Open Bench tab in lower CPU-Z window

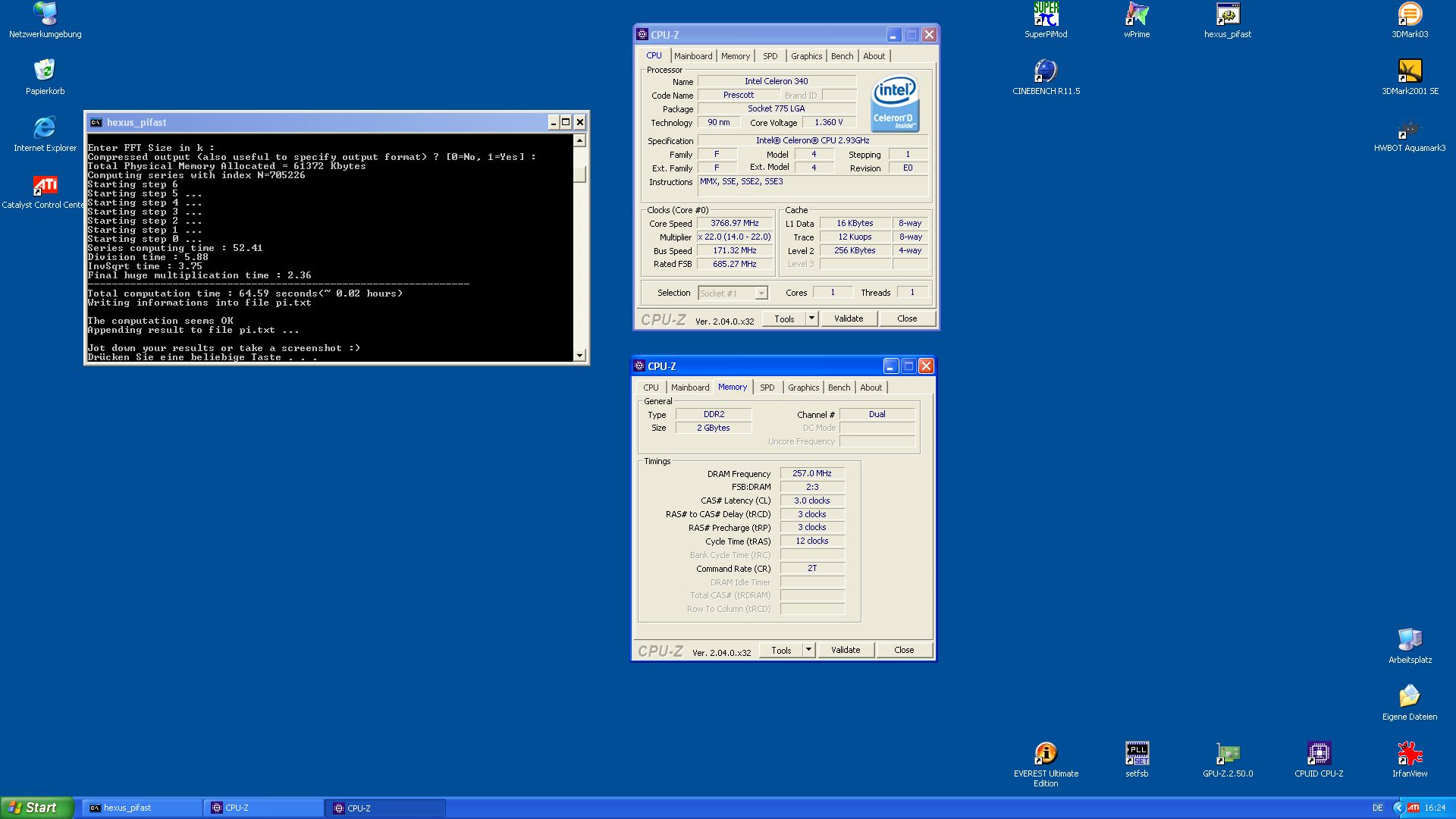pyautogui.click(x=839, y=388)
